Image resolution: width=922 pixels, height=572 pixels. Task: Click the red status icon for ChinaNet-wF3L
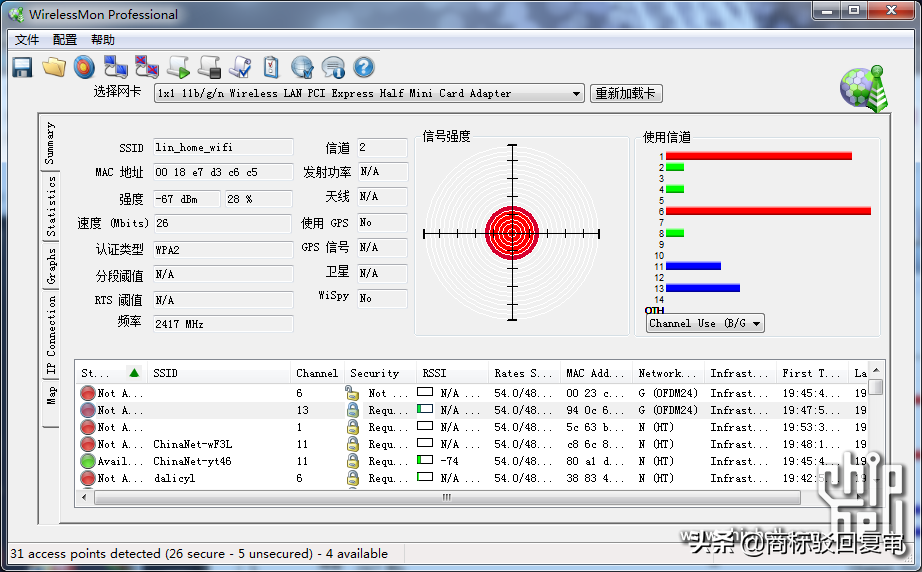pos(88,444)
